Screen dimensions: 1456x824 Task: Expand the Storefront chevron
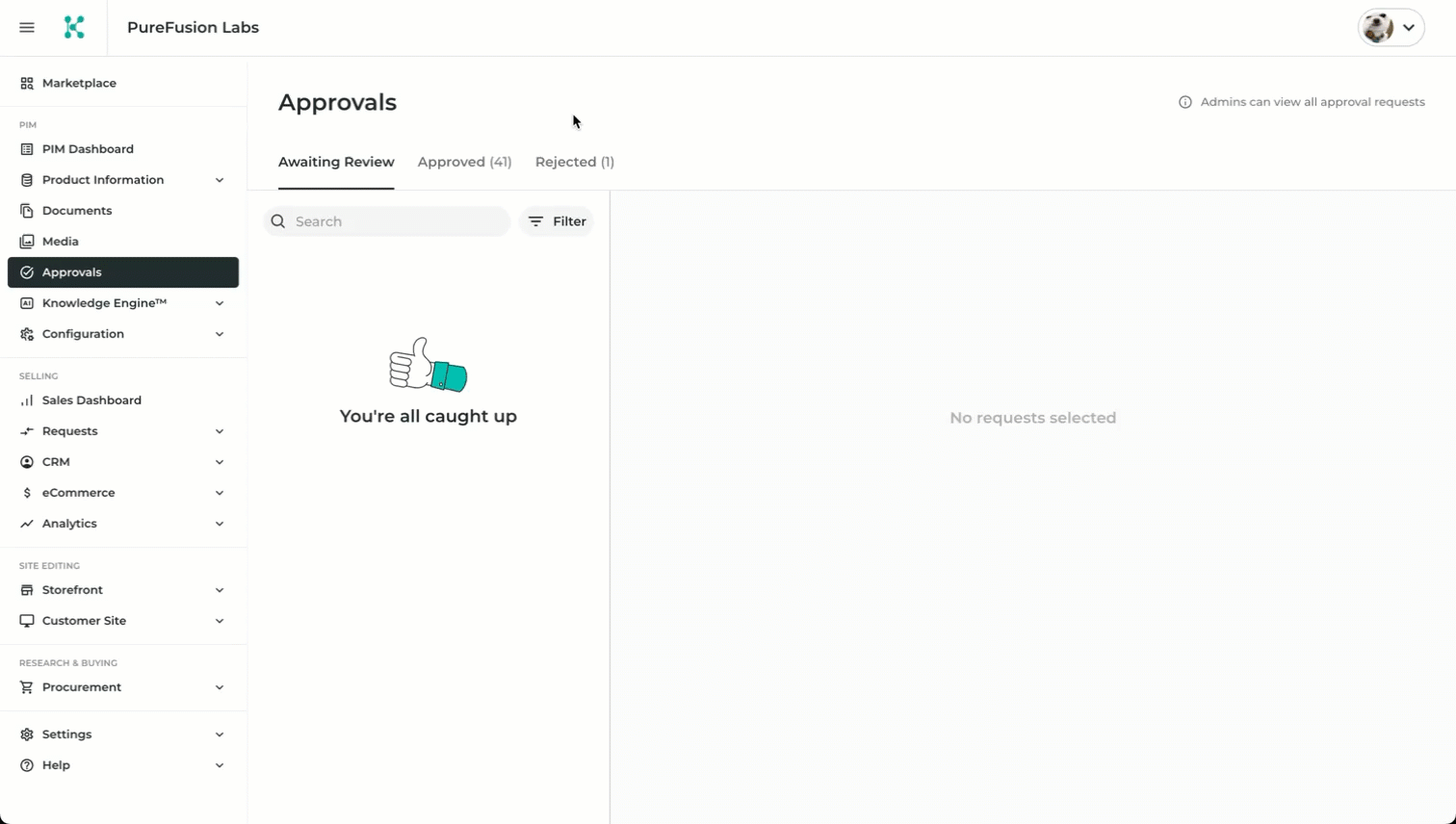click(x=220, y=590)
